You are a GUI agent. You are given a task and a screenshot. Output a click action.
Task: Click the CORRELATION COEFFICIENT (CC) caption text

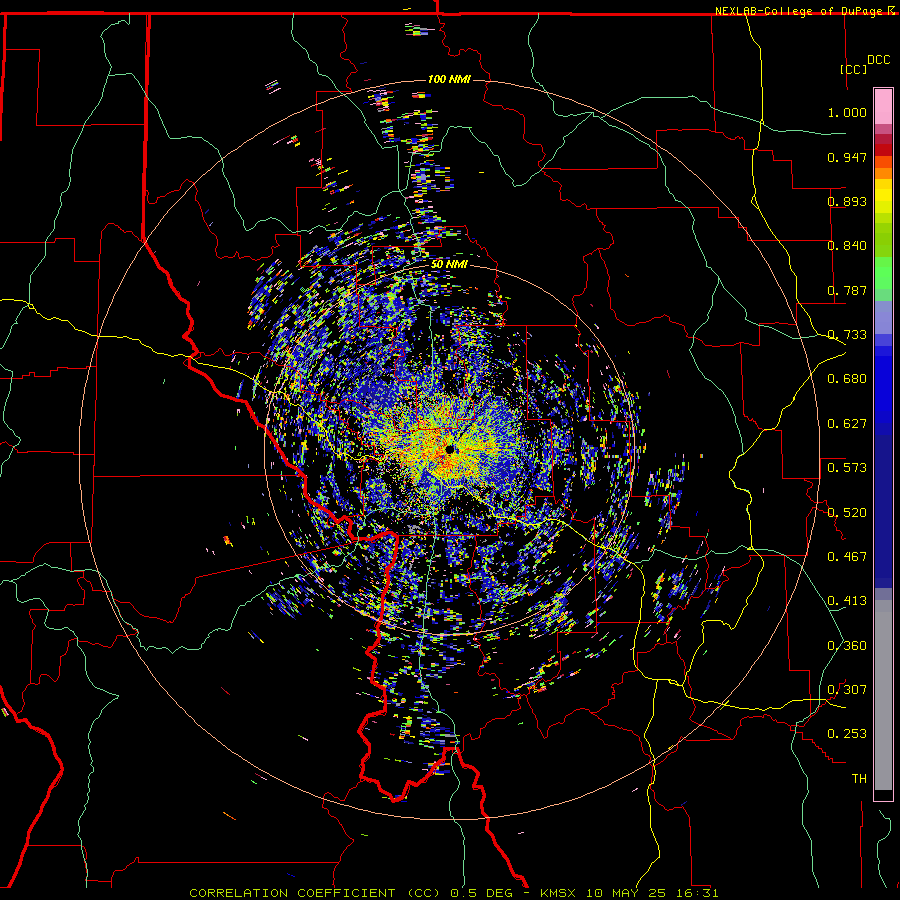[315, 893]
